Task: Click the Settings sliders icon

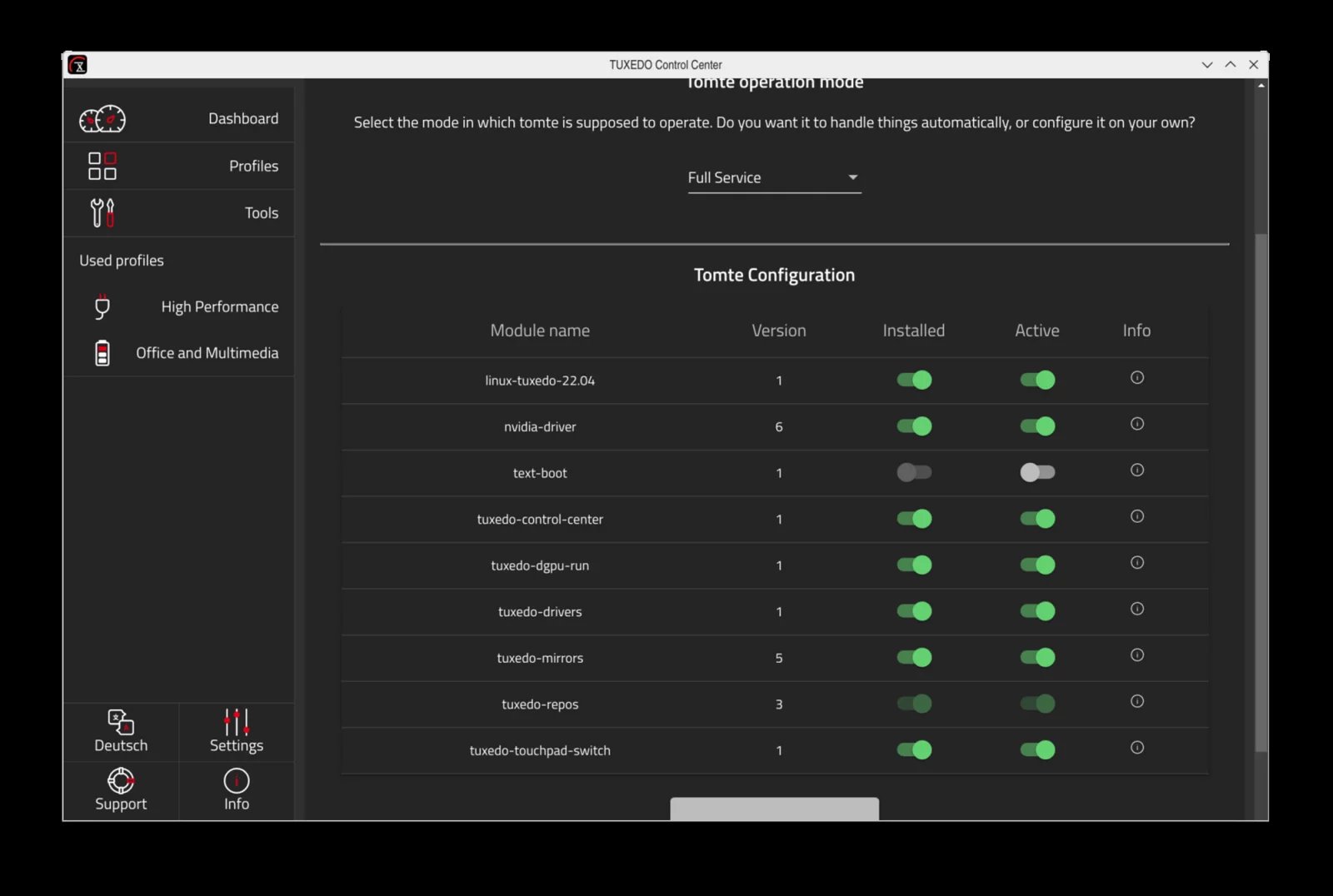Action: coord(237,721)
